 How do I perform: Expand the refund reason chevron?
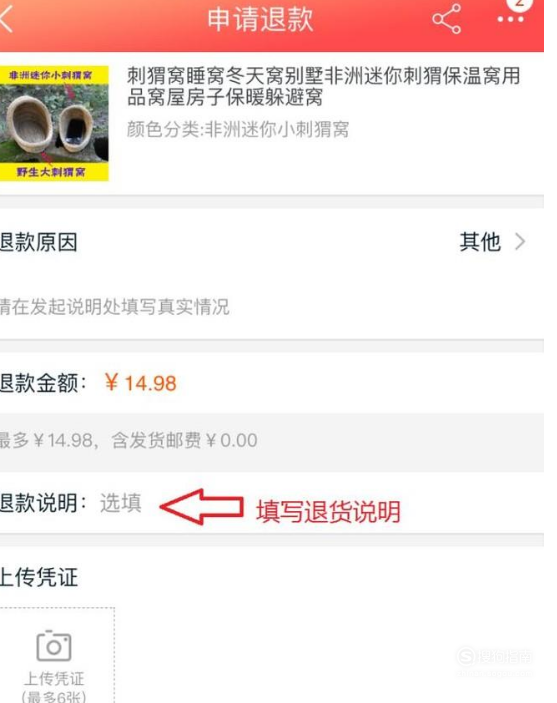520,242
